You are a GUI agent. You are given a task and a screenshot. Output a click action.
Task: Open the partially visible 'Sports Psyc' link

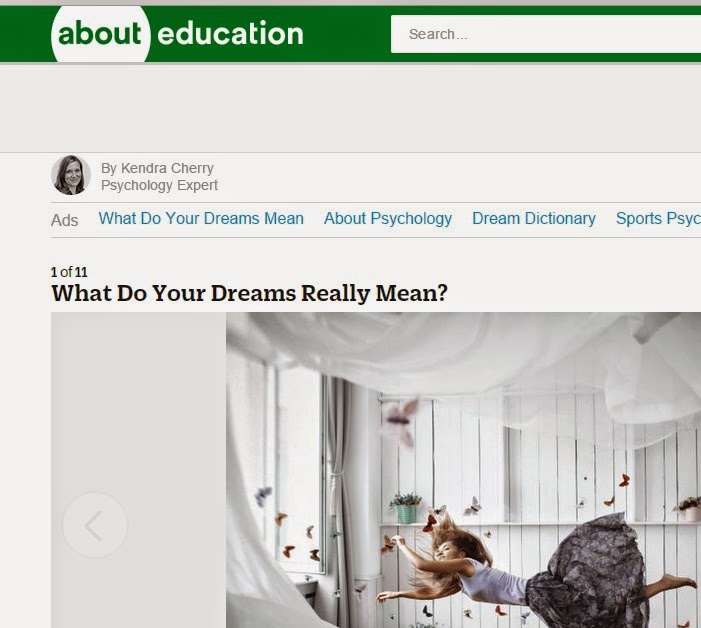[x=658, y=219]
